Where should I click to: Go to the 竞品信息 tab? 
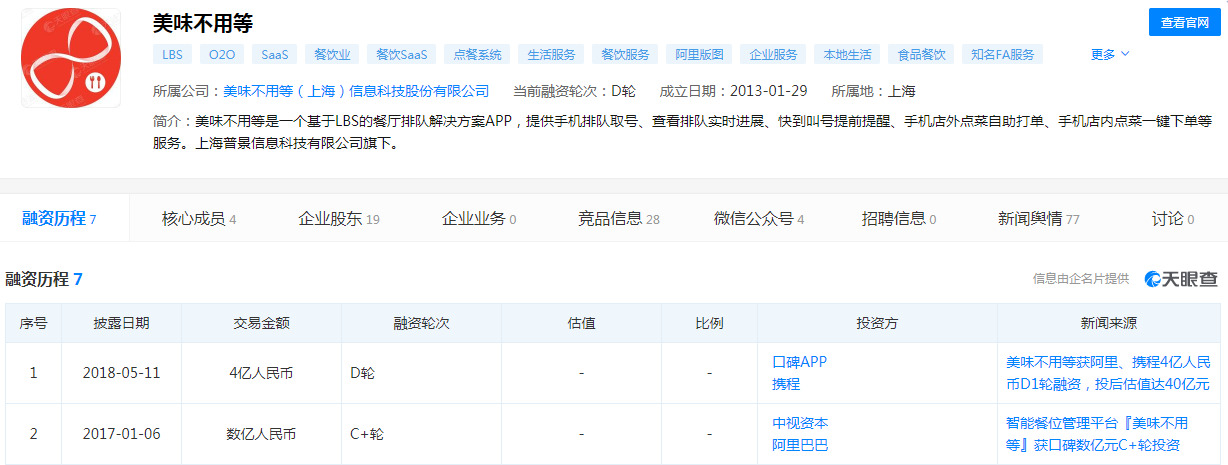pyautogui.click(x=619, y=218)
